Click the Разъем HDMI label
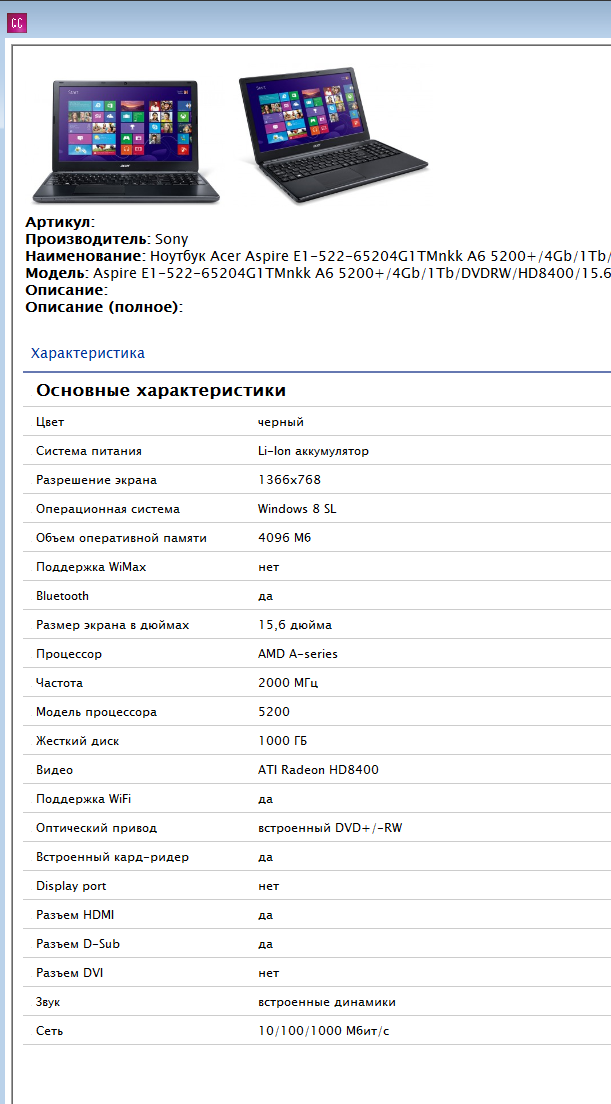This screenshot has height=1104, width=611. pos(75,915)
